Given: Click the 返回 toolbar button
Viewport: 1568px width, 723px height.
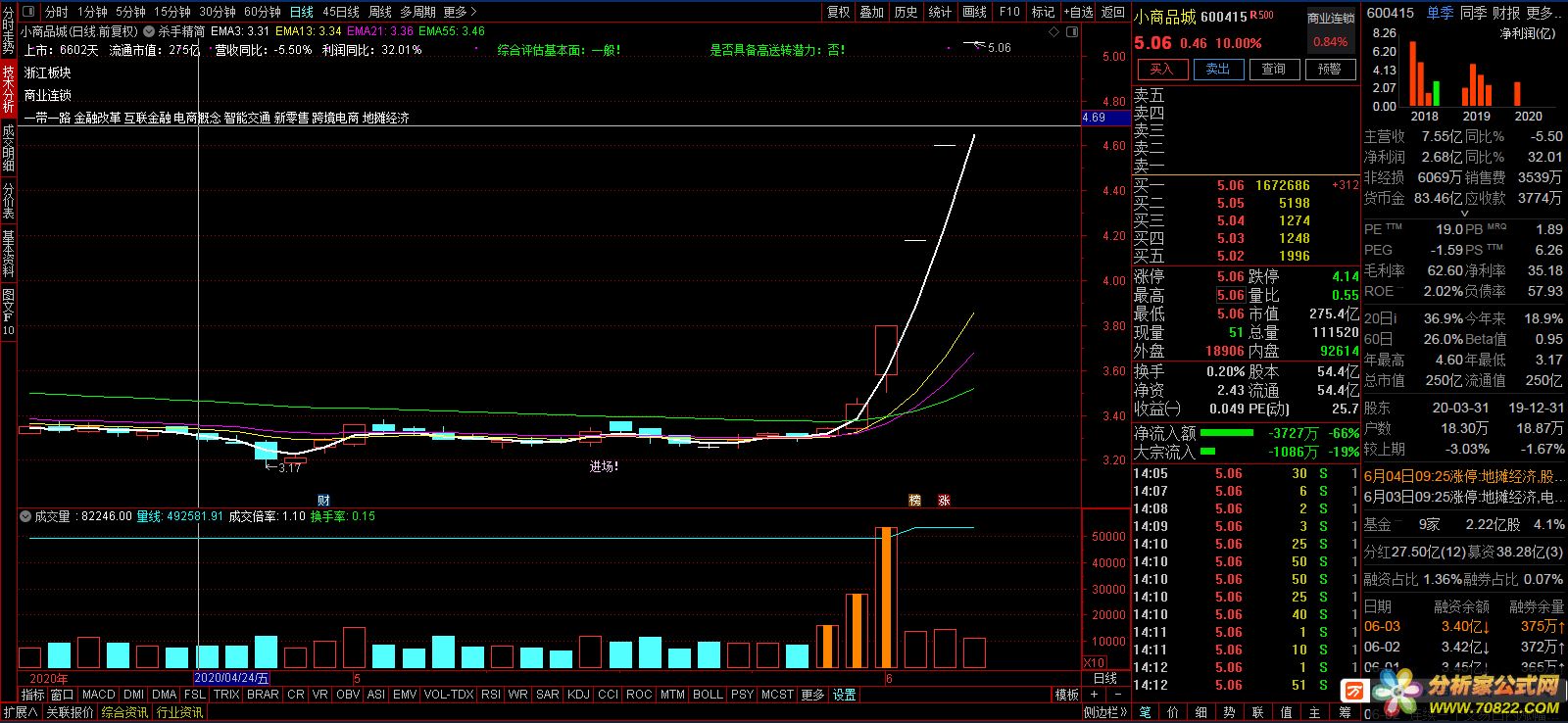Looking at the screenshot, I should [x=1113, y=12].
